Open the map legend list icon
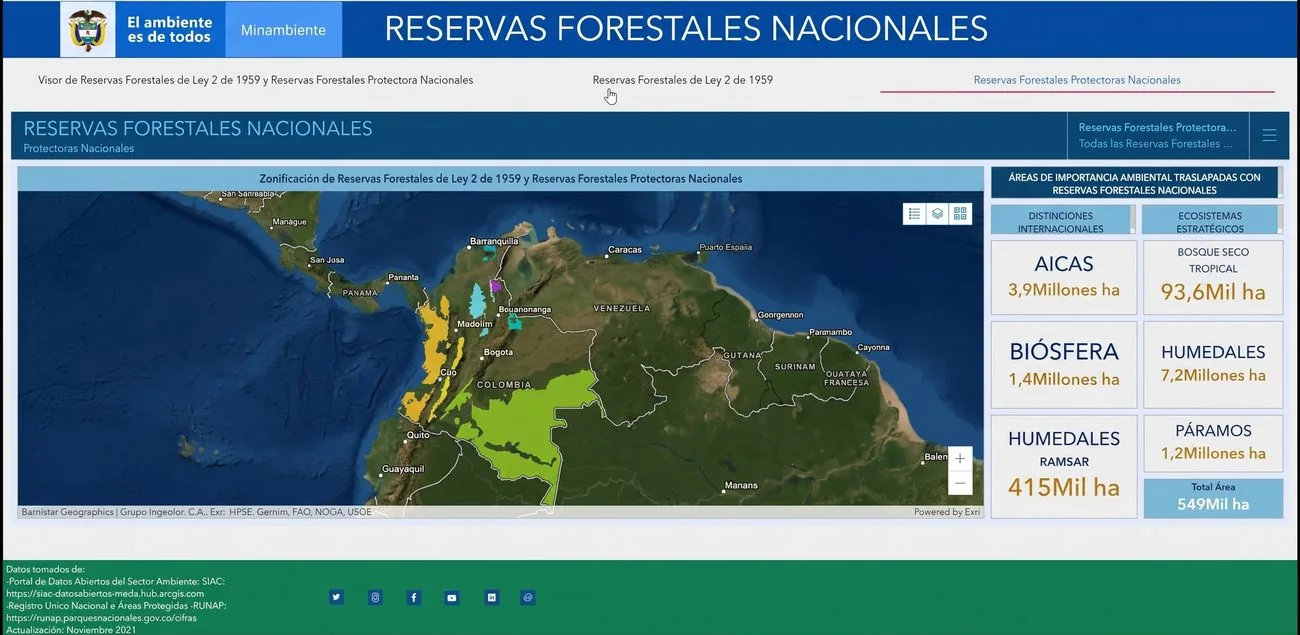This screenshot has height=635, width=1300. (x=914, y=213)
